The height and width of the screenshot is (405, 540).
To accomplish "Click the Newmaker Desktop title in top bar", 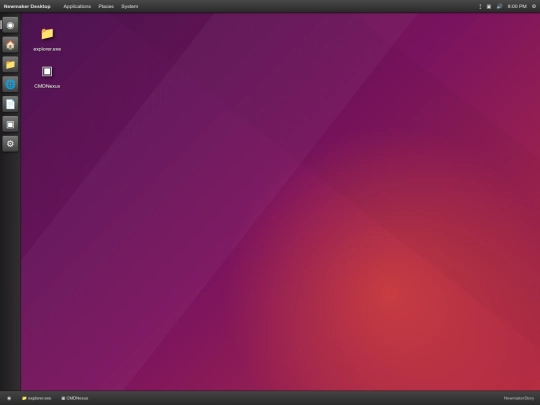I will [27, 6].
